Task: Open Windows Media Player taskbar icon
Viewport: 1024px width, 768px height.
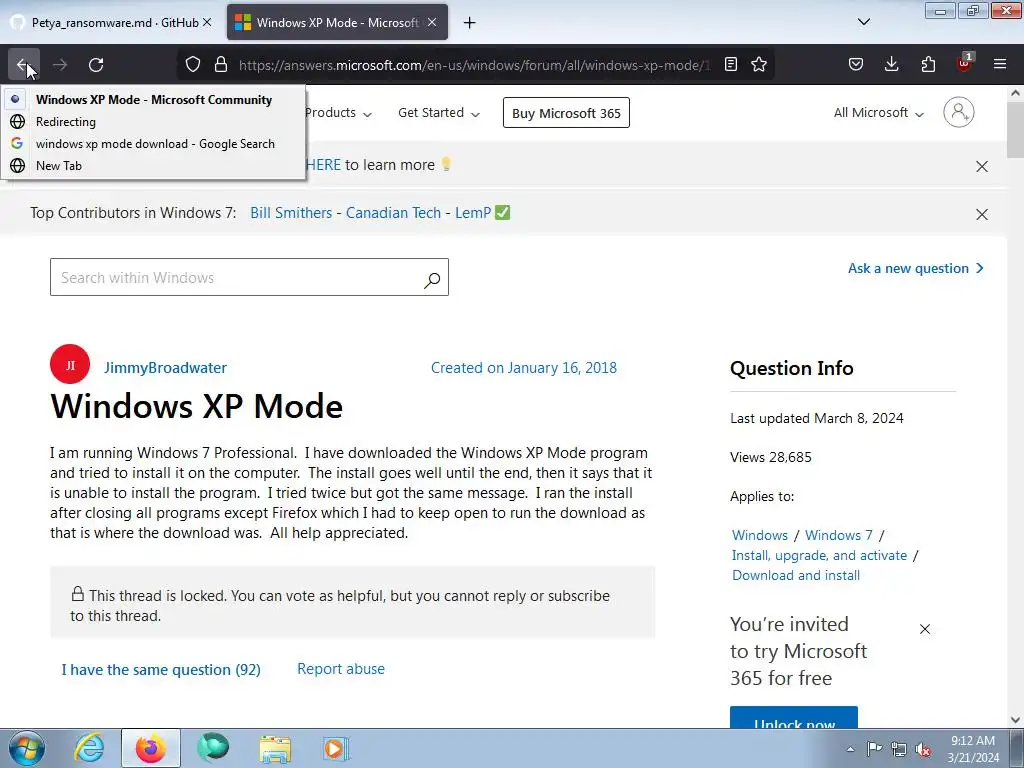Action: click(336, 748)
